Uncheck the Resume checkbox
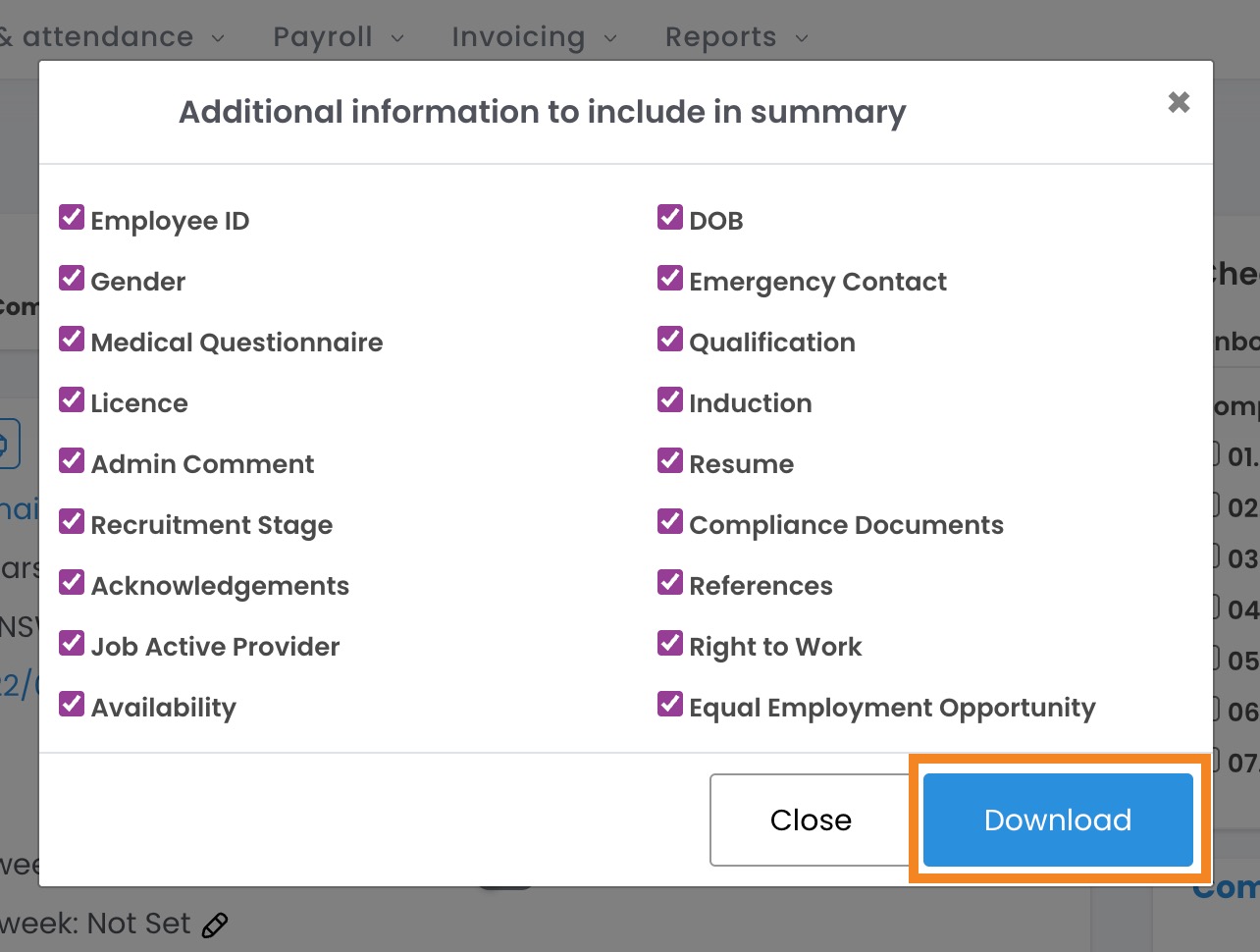 coord(670,461)
